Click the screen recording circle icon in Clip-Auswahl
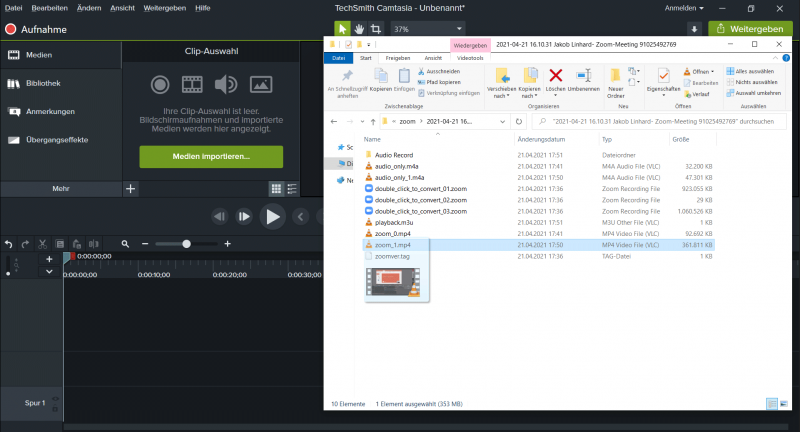This screenshot has height=432, width=800. click(x=160, y=85)
